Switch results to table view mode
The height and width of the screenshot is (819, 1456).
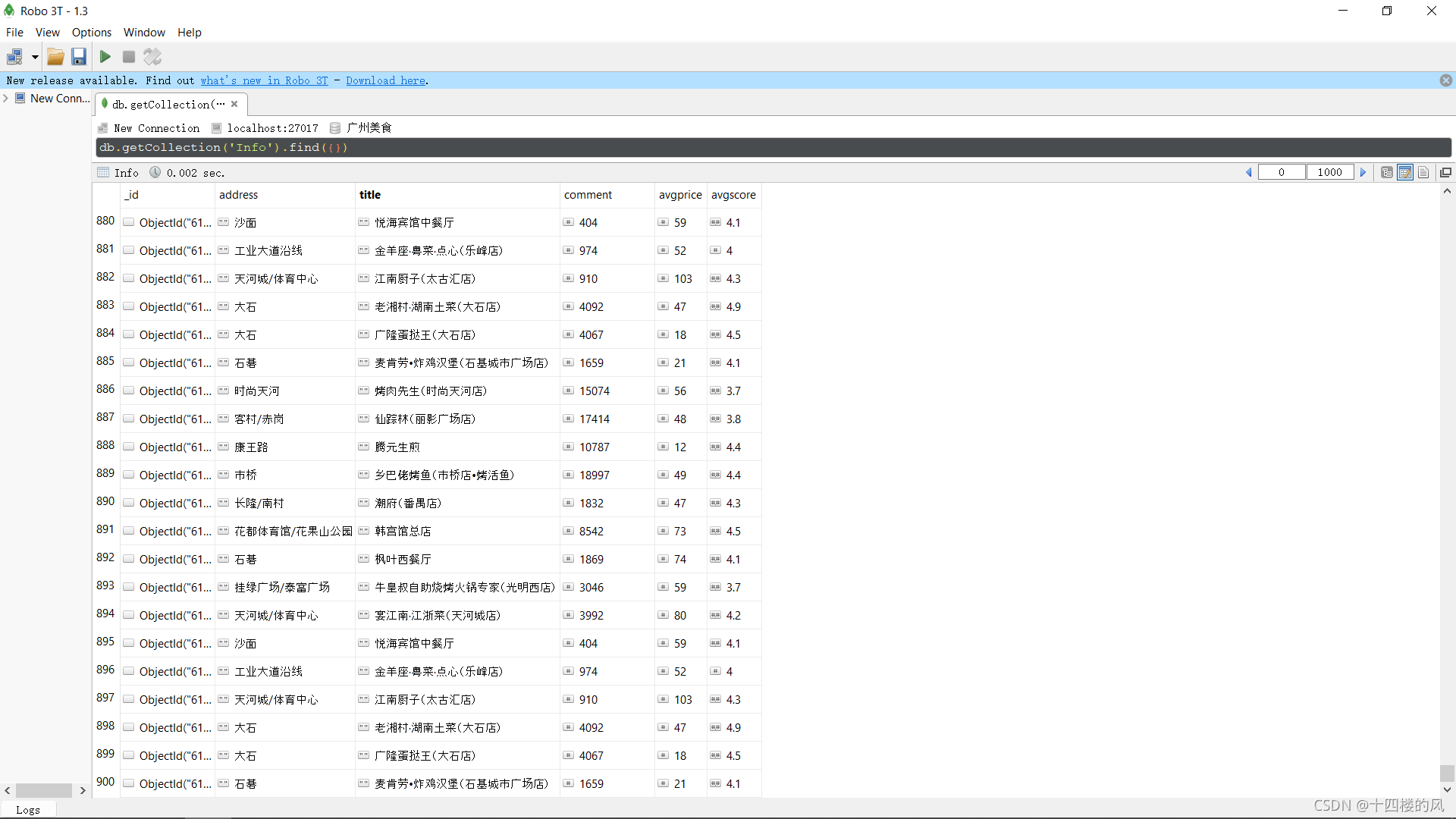point(1405,173)
